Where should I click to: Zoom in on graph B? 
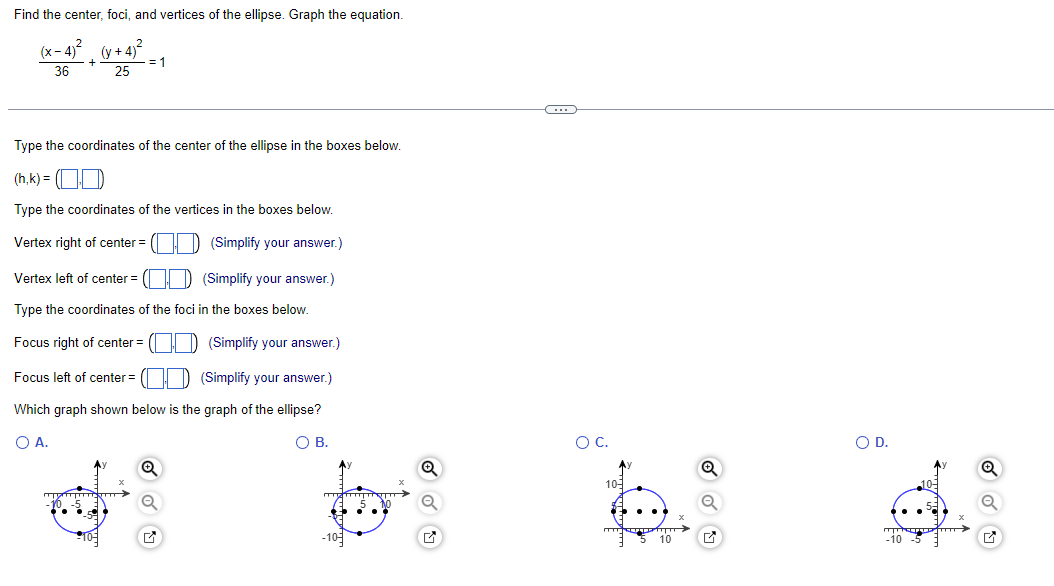(430, 468)
